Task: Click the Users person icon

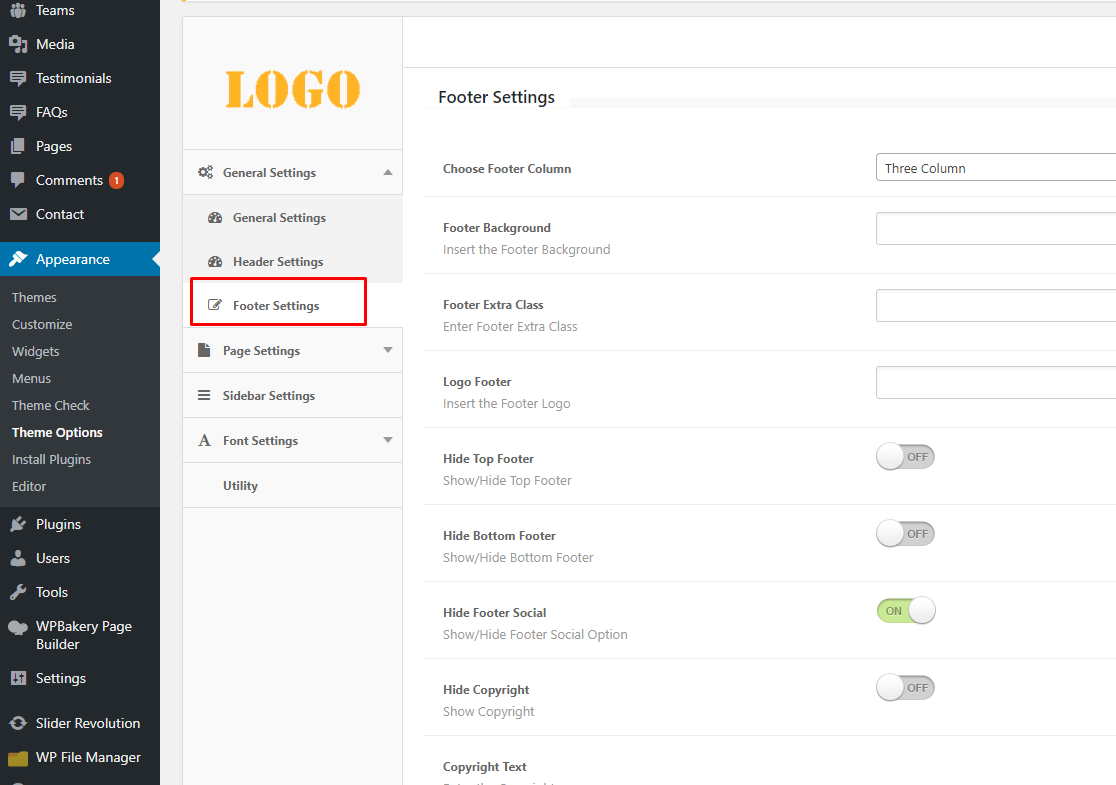Action: click(x=18, y=558)
